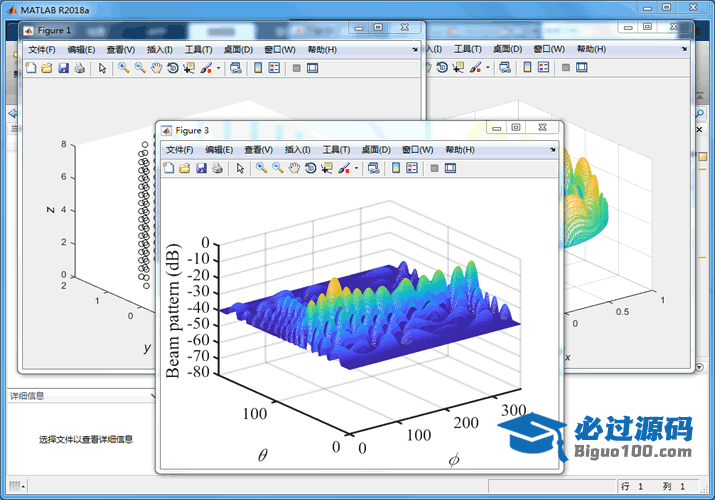Screen dimensions: 715x500
Task: Select Data Cursor tool in Figure 1
Action: pos(189,68)
